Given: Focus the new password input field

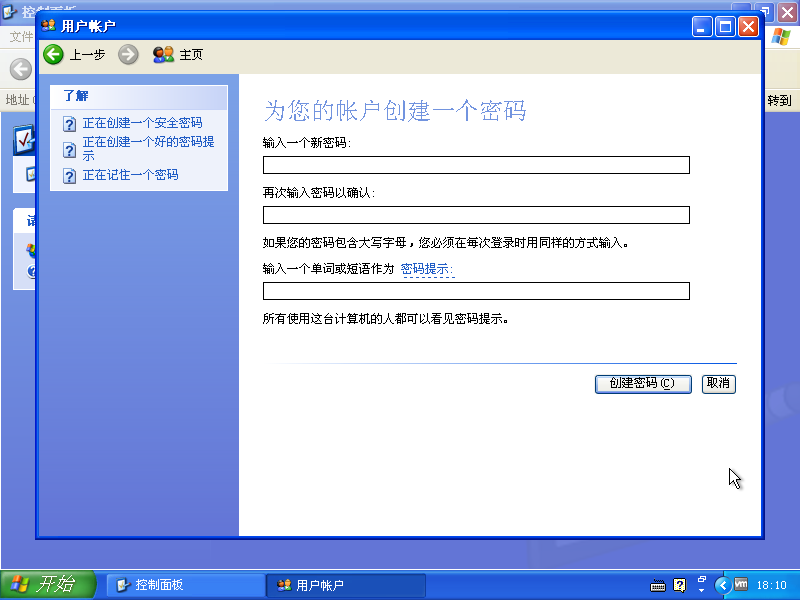Looking at the screenshot, I should coord(475,165).
